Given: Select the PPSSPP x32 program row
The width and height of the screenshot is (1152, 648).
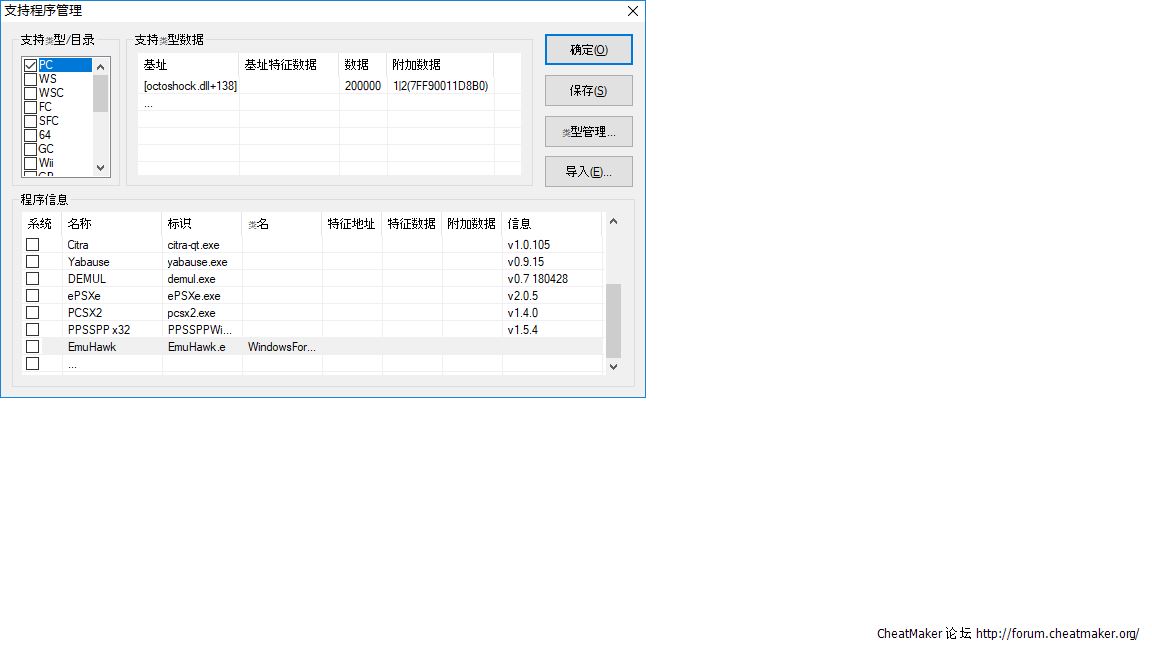Looking at the screenshot, I should (x=99, y=330).
